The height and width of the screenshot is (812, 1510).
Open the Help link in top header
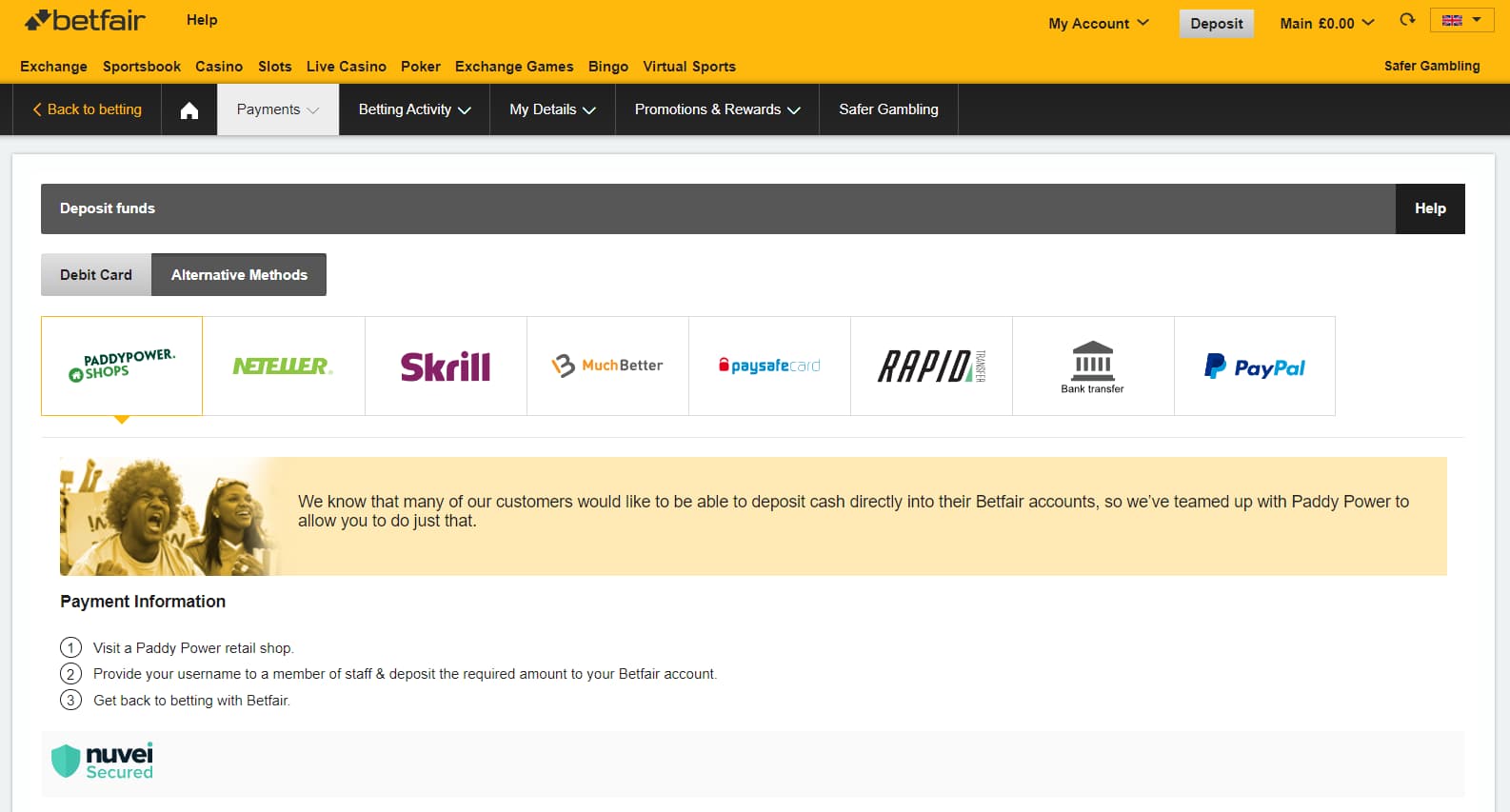(202, 20)
